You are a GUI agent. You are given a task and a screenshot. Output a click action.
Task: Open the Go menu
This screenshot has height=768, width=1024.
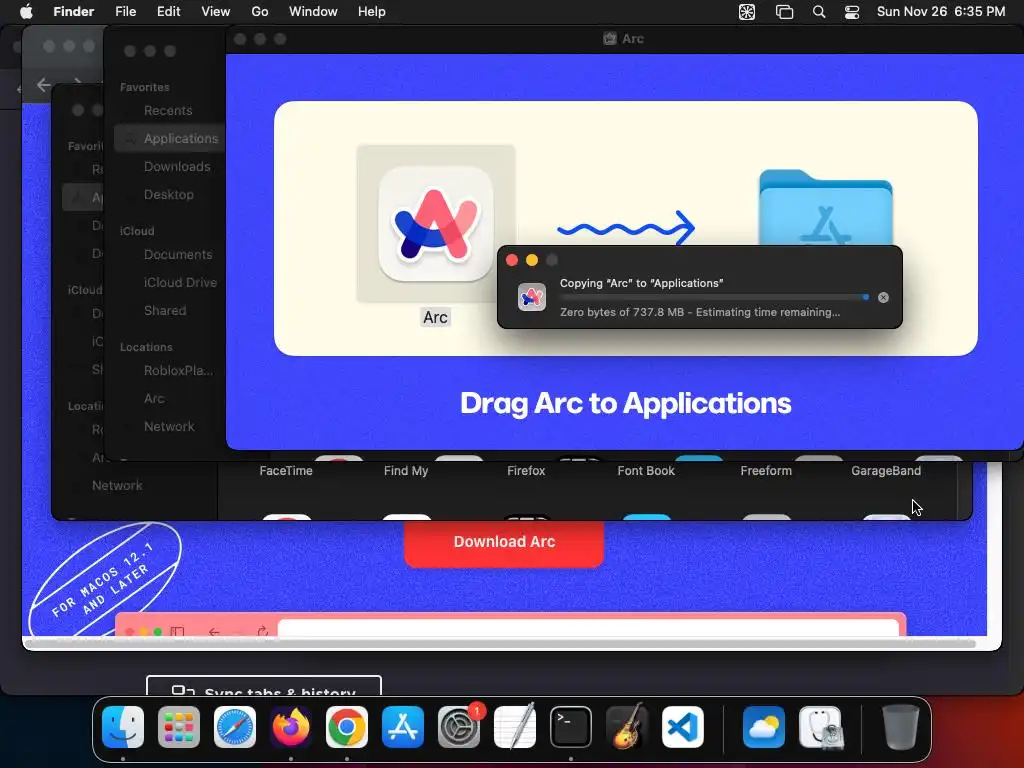pos(260,12)
